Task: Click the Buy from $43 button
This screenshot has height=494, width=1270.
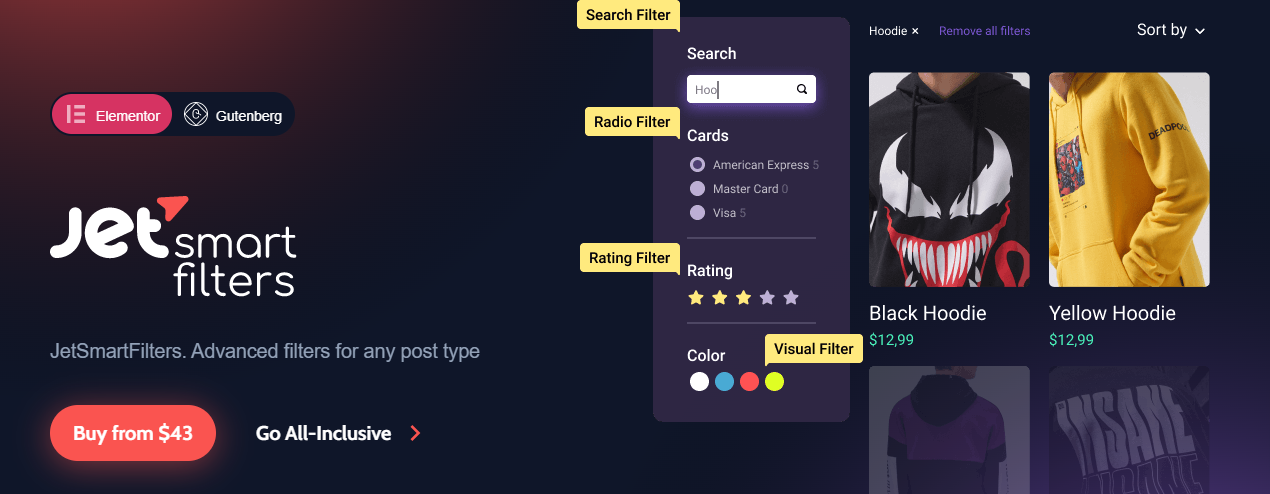Action: (x=133, y=433)
